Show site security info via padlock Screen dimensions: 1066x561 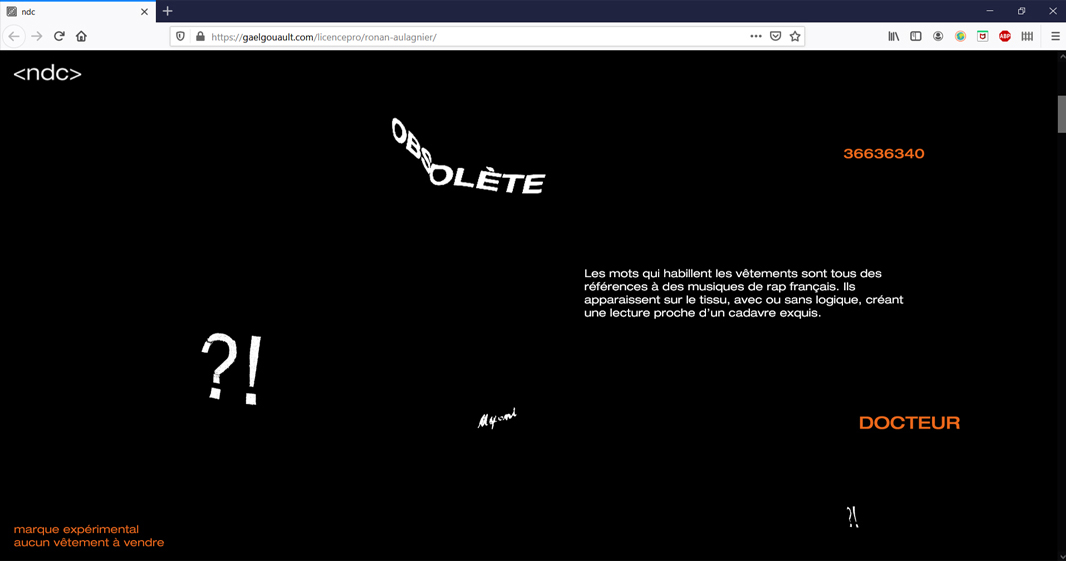point(200,37)
